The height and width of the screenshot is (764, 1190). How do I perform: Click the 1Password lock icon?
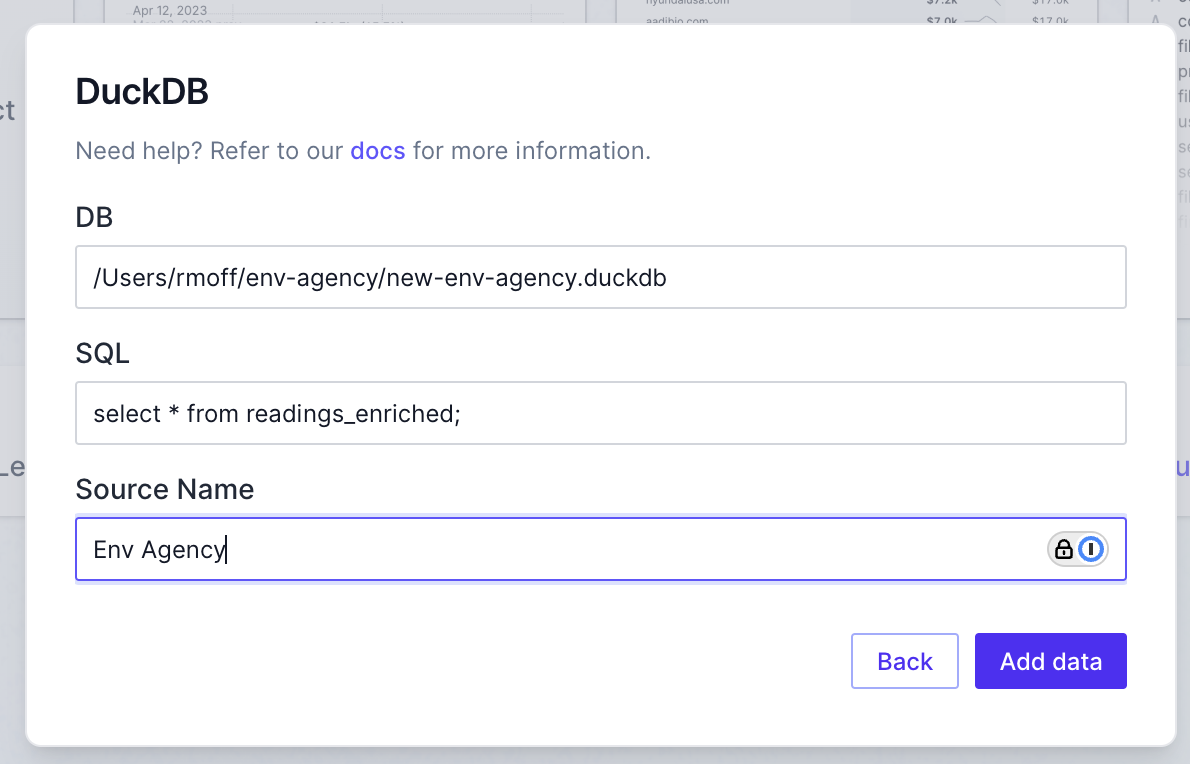click(x=1064, y=549)
